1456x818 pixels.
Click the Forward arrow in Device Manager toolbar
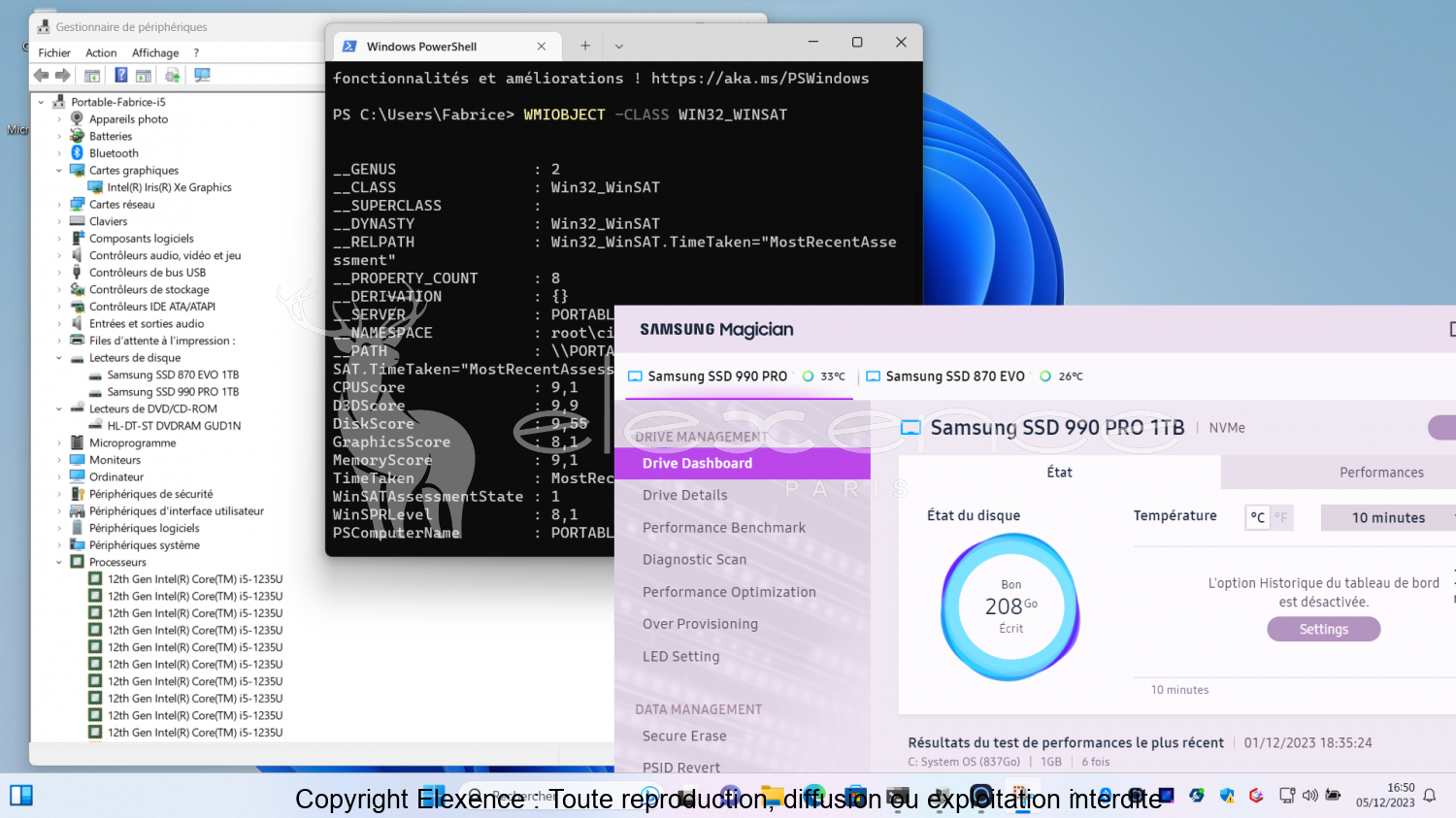pyautogui.click(x=63, y=76)
